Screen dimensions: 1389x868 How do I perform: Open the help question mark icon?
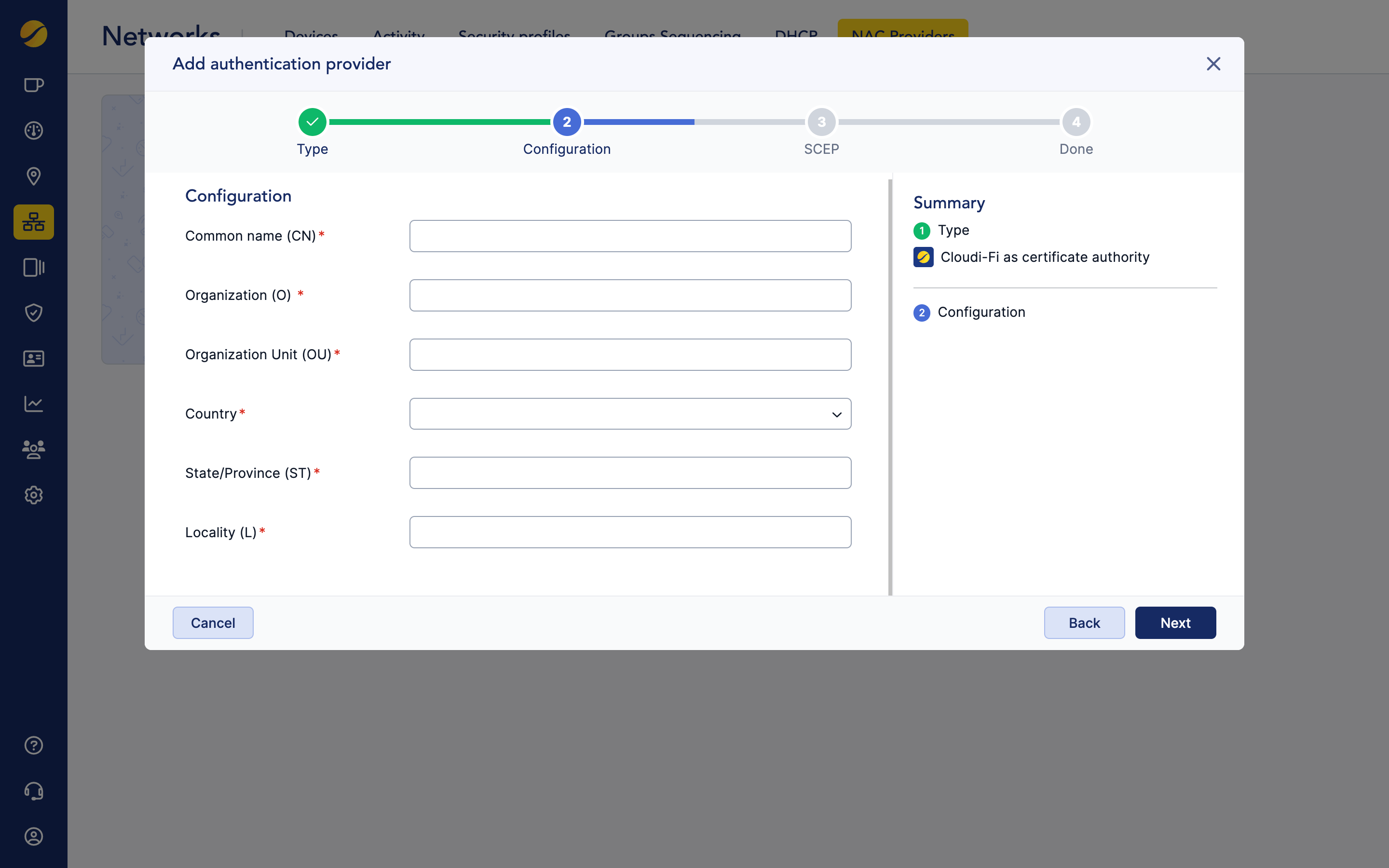pos(33,745)
